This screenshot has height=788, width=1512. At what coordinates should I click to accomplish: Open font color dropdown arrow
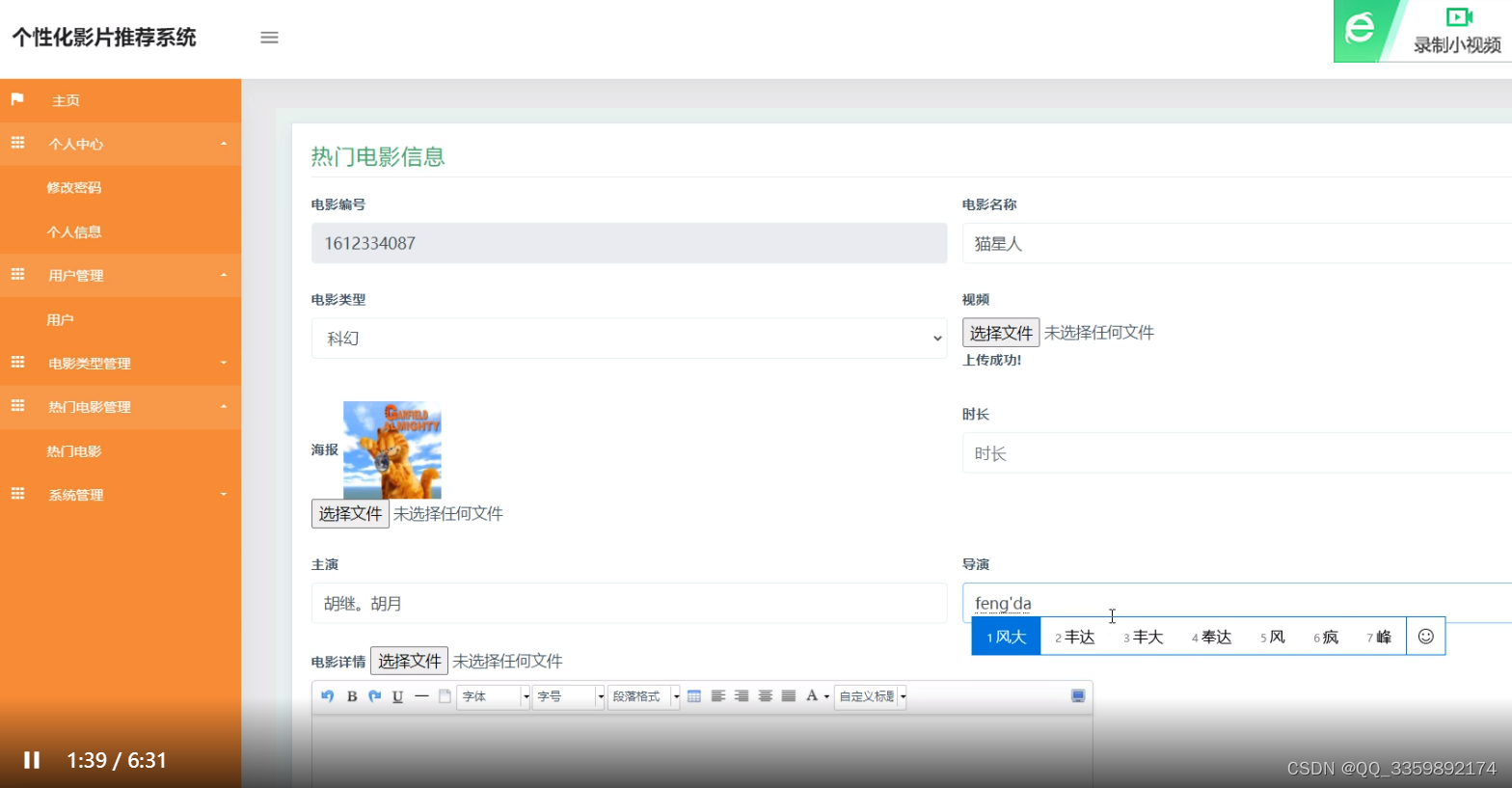pyautogui.click(x=826, y=696)
